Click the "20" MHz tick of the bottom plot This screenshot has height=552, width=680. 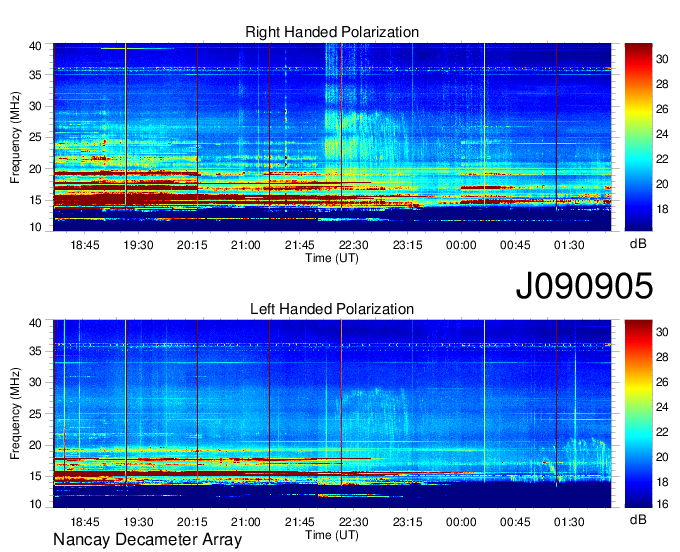pos(35,445)
